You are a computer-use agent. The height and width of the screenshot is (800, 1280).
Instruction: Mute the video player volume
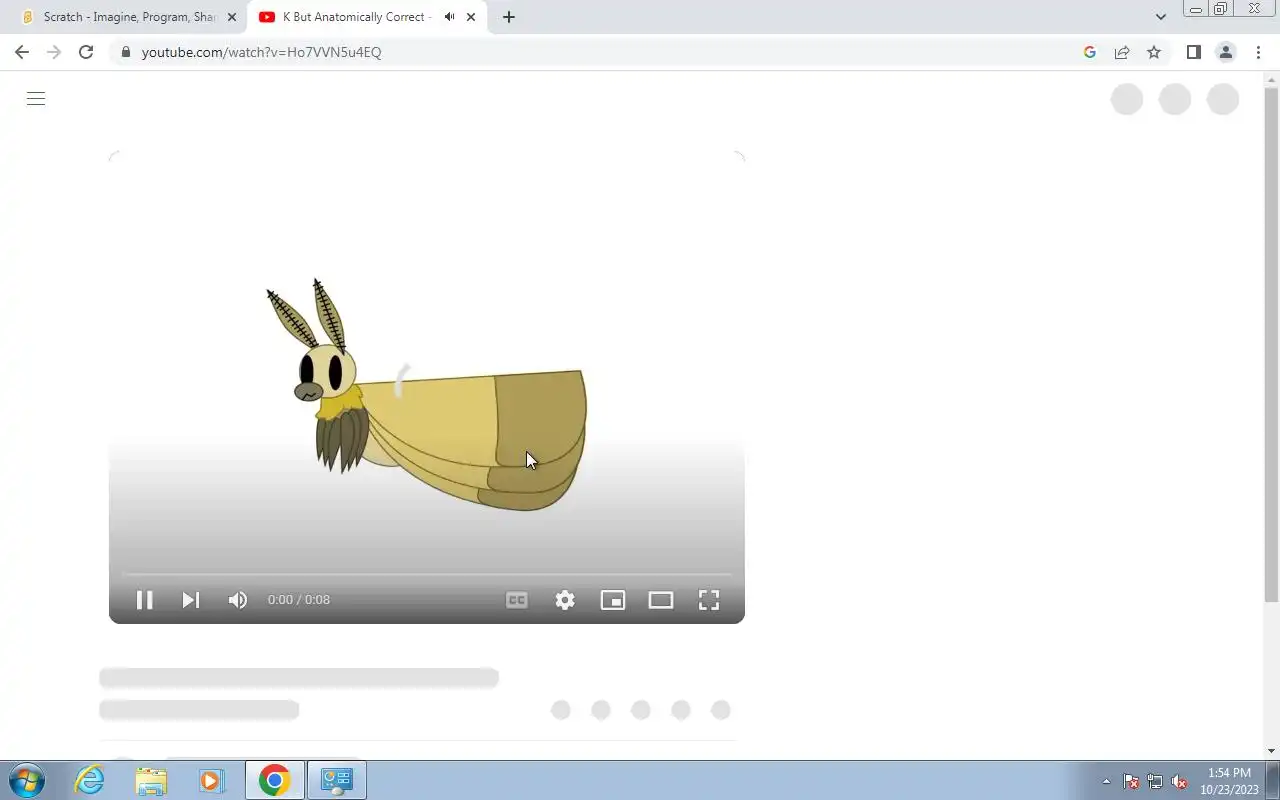(237, 600)
